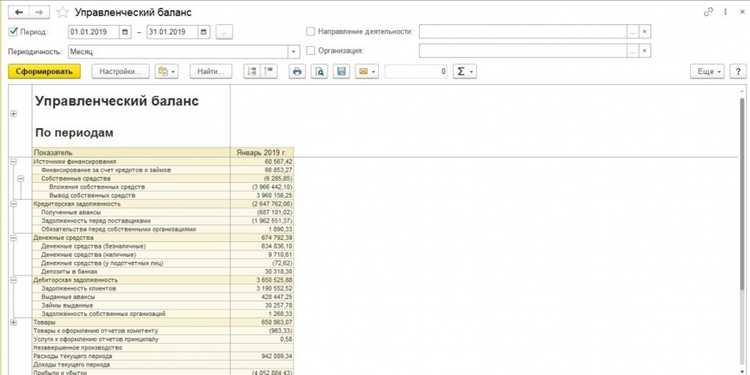The height and width of the screenshot is (375, 750).
Task: Select row Полученные авансы
Action: pos(163,212)
